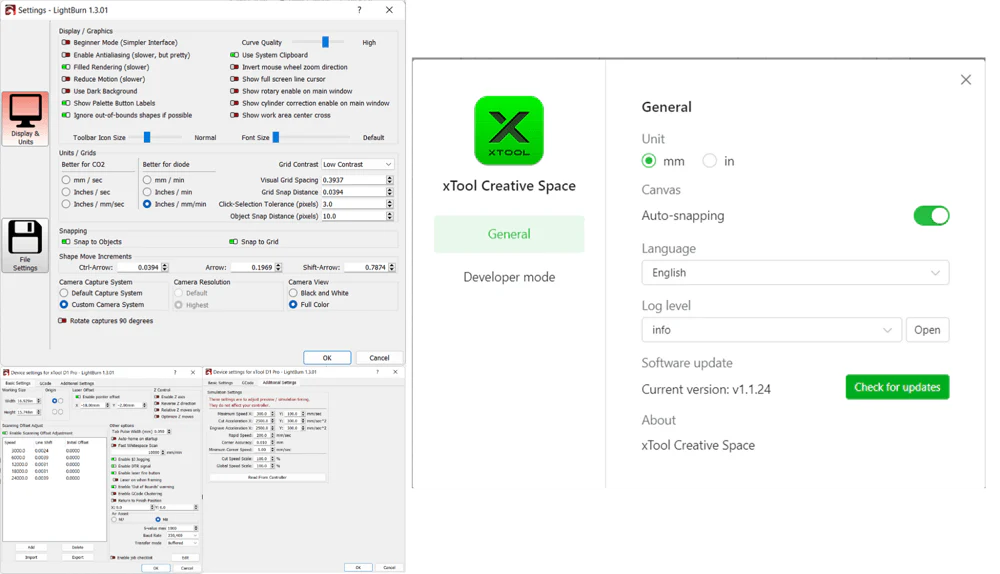Click OK in the LightBurn Settings dialog
Viewport: 1000px width, 574px height.
(327, 358)
